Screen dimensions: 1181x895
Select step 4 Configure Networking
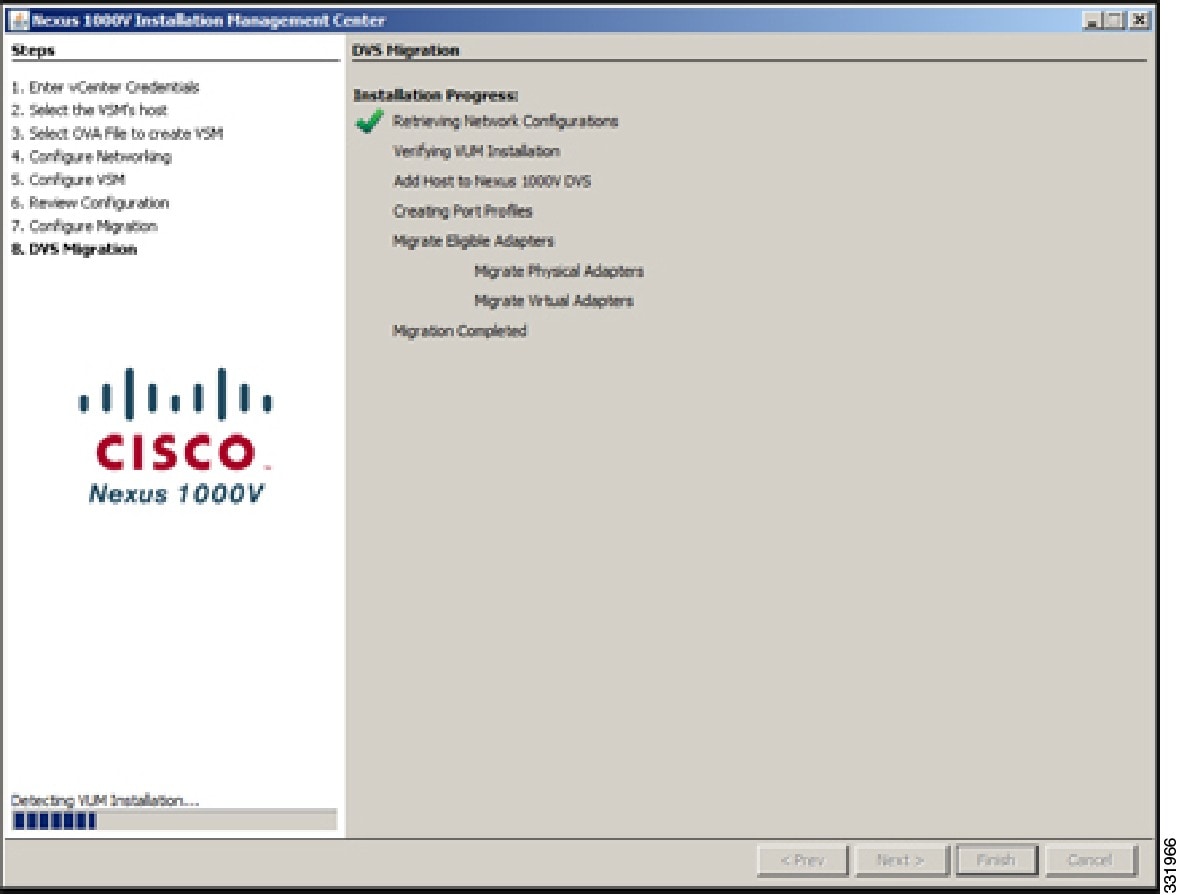click(x=91, y=157)
